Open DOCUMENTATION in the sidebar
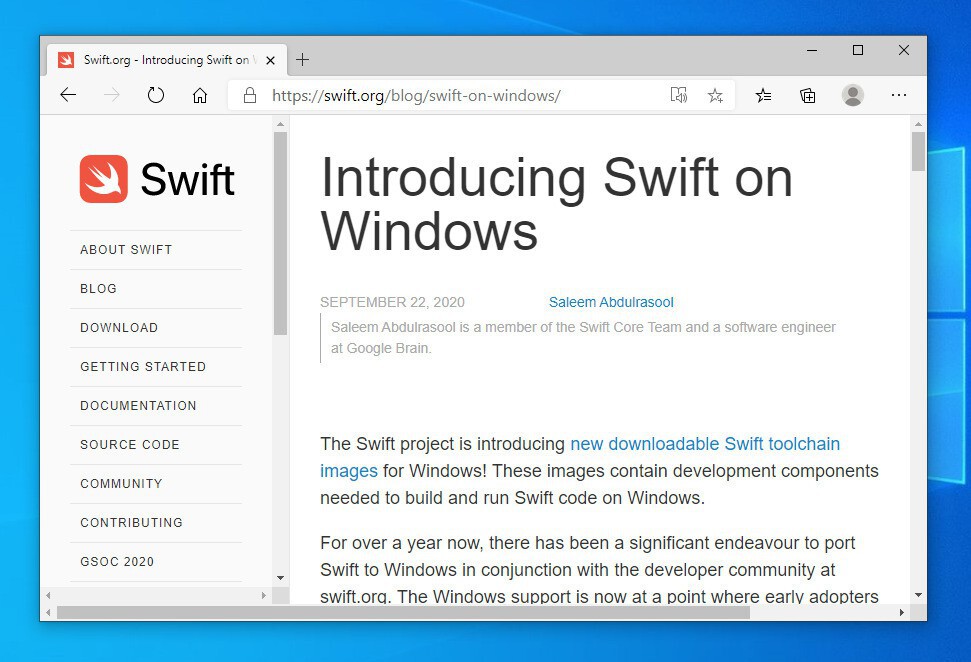Image resolution: width=971 pixels, height=662 pixels. (x=138, y=406)
